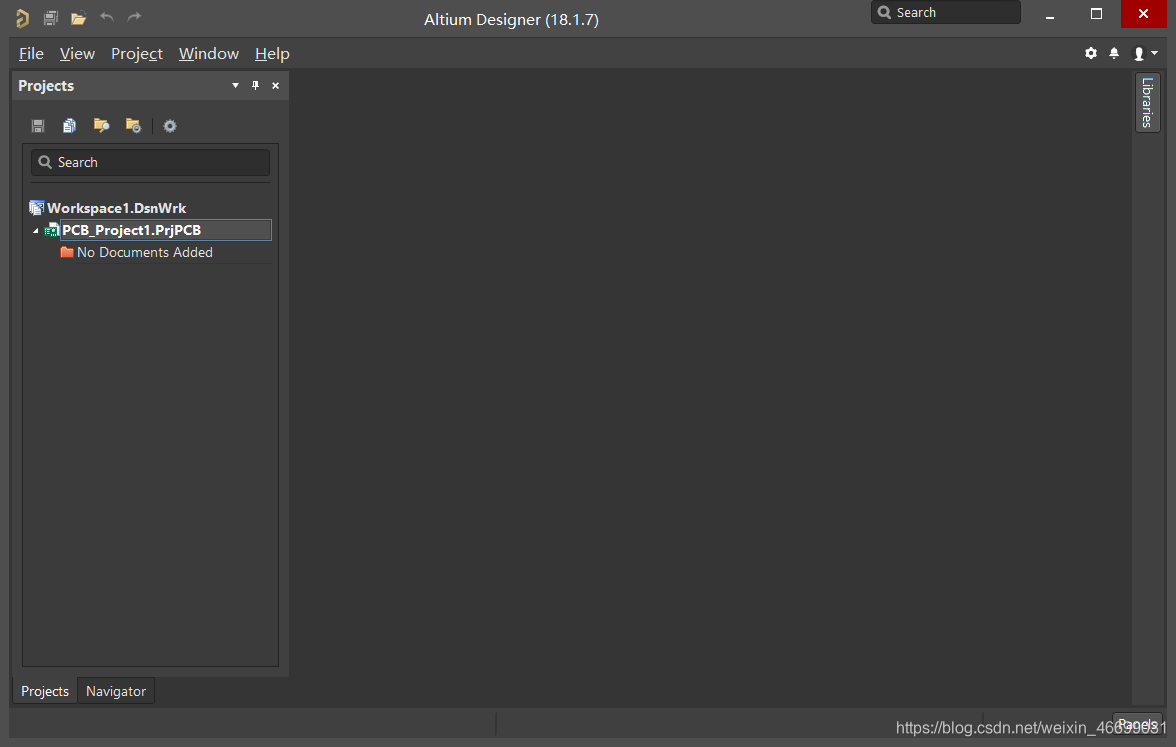Viewport: 1176px width, 747px height.
Task: Open the View menu
Action: click(77, 54)
